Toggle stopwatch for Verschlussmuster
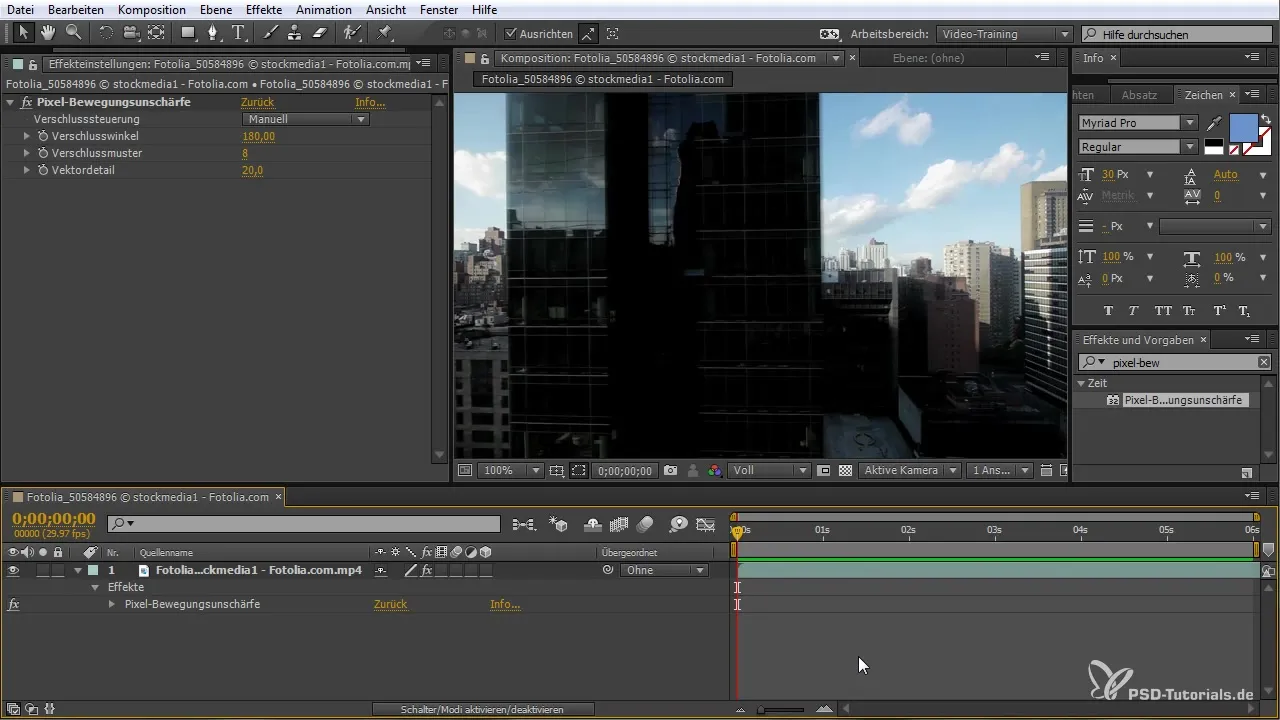1280x720 pixels. (43, 153)
